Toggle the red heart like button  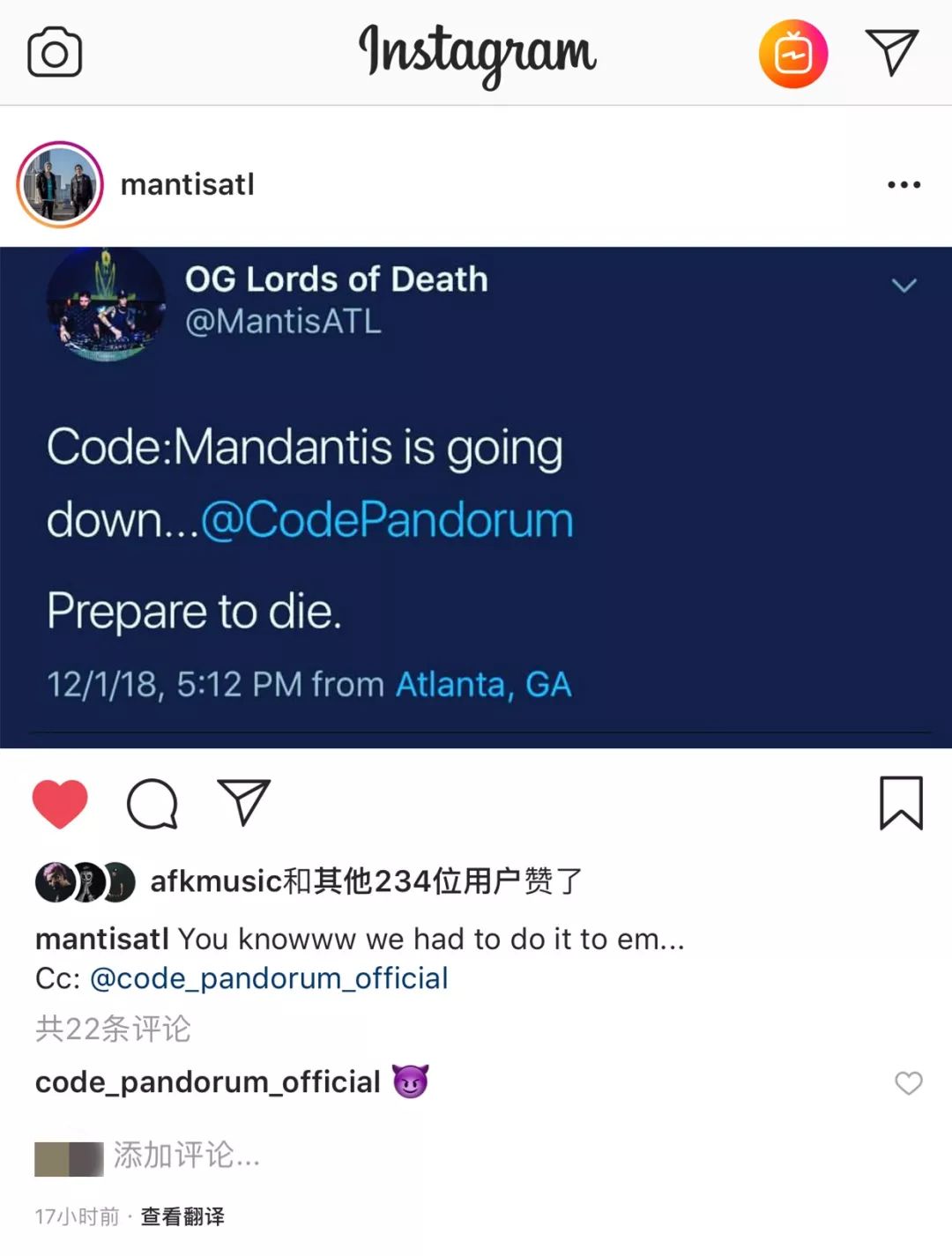(60, 803)
